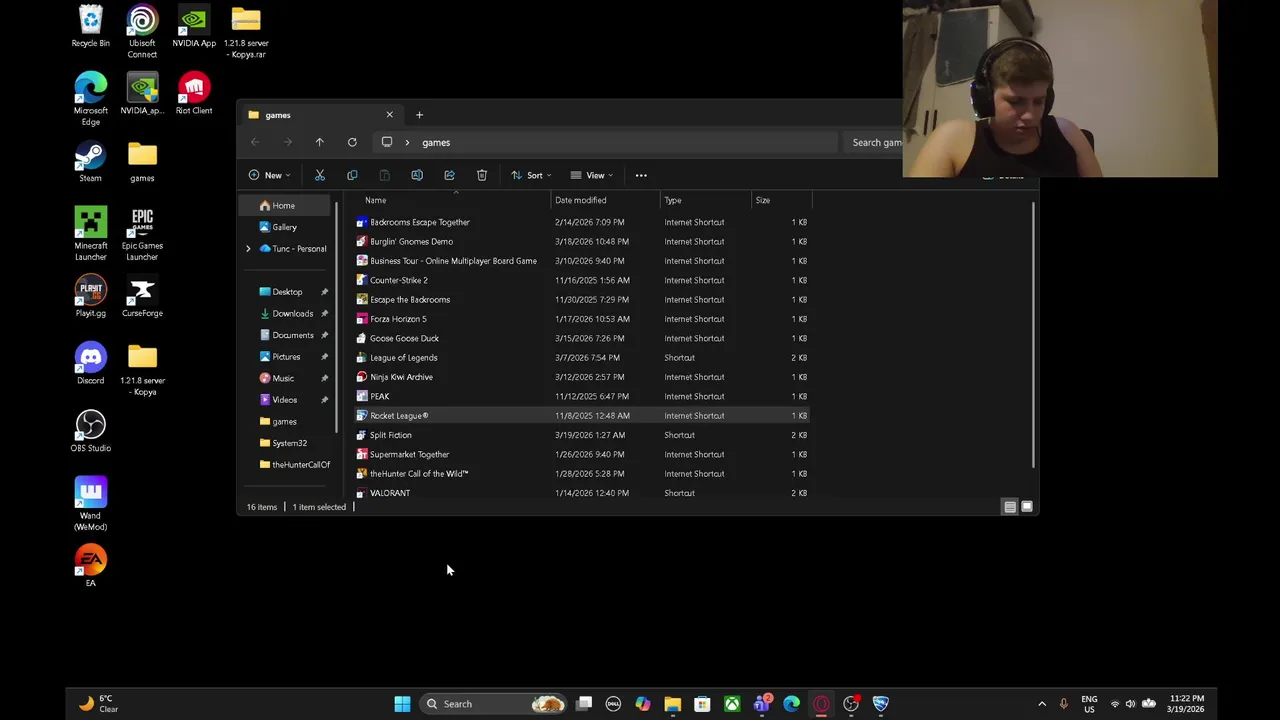The height and width of the screenshot is (720, 1280).
Task: Expand Tunc - Personal OneDrive tree
Action: tap(248, 249)
